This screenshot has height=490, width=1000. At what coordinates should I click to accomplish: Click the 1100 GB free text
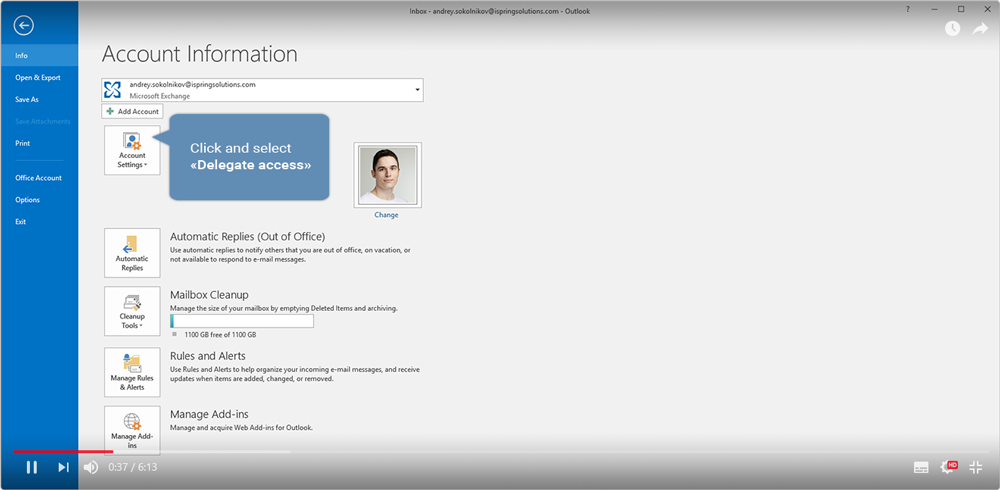click(220, 334)
